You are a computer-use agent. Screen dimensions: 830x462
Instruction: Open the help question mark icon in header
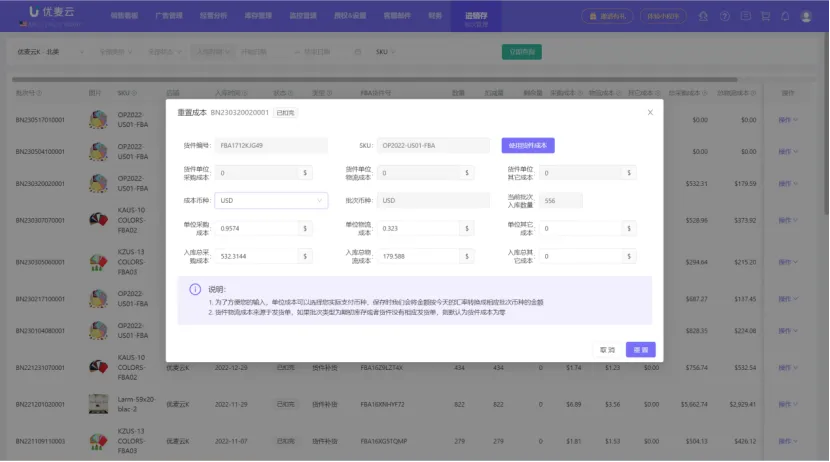(x=725, y=16)
